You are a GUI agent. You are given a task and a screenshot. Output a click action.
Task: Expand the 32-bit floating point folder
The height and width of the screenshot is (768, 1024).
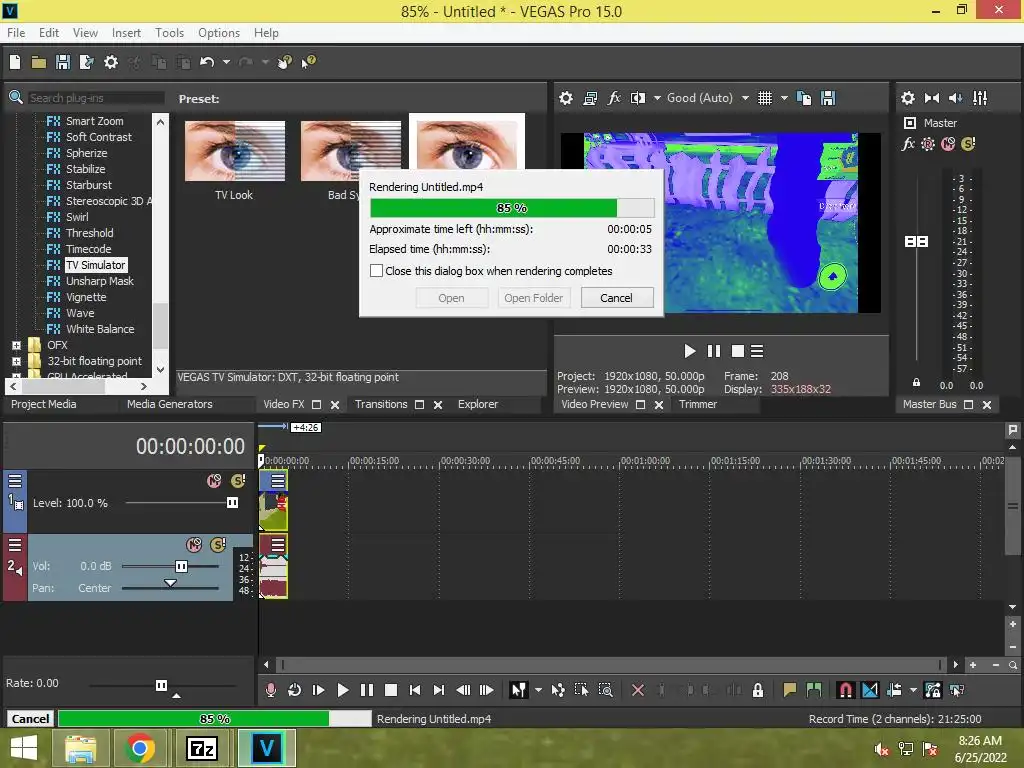[16, 361]
